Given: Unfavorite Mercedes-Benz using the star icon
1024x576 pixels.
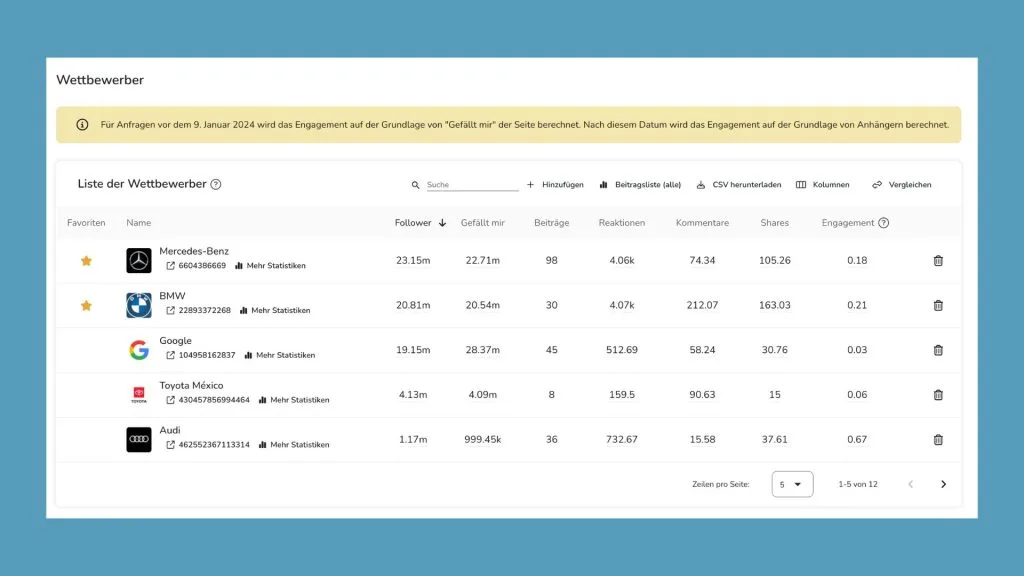Looking at the screenshot, I should 86,261.
